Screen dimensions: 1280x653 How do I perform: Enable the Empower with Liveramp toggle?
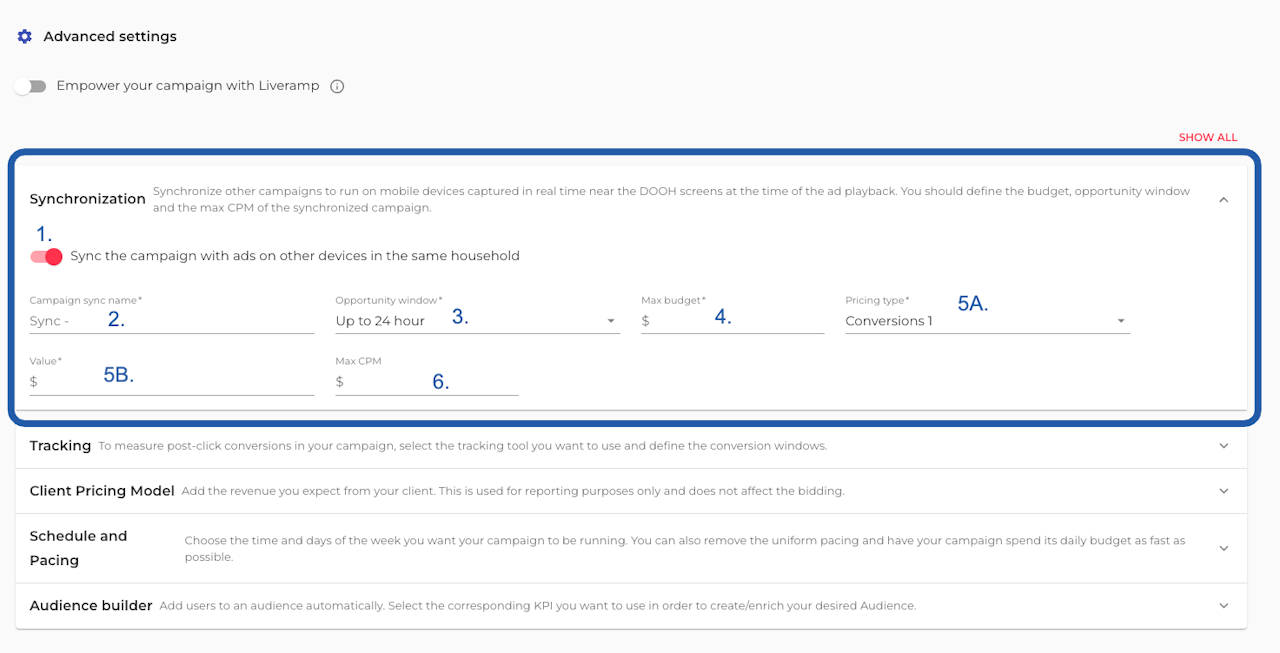[31, 86]
